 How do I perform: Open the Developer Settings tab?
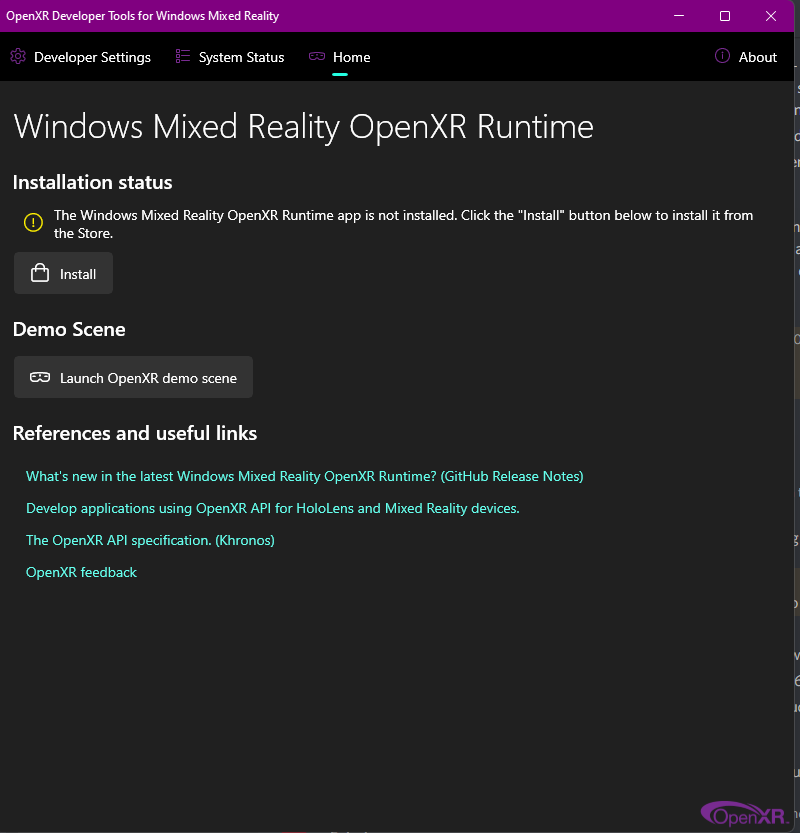point(81,57)
